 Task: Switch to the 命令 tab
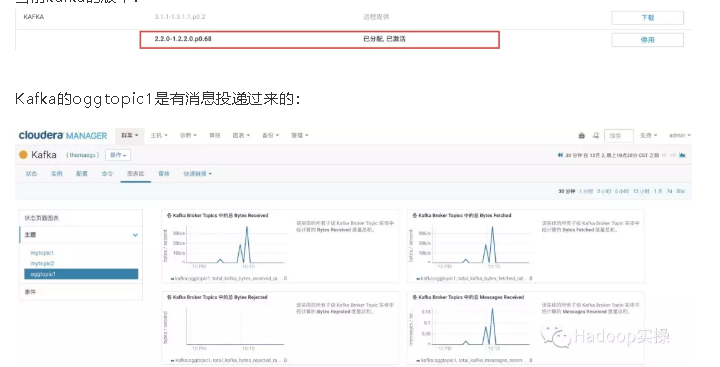(x=107, y=174)
